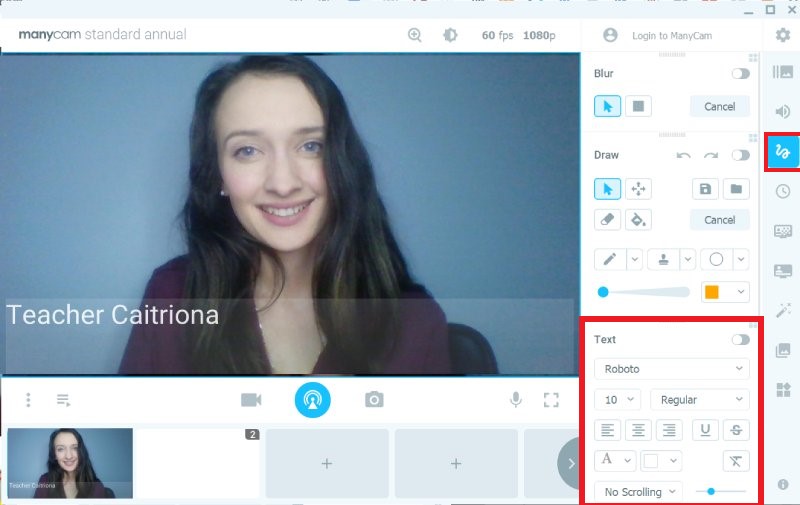Expand the shape tool options dropdown
The width and height of the screenshot is (800, 505).
tap(741, 260)
